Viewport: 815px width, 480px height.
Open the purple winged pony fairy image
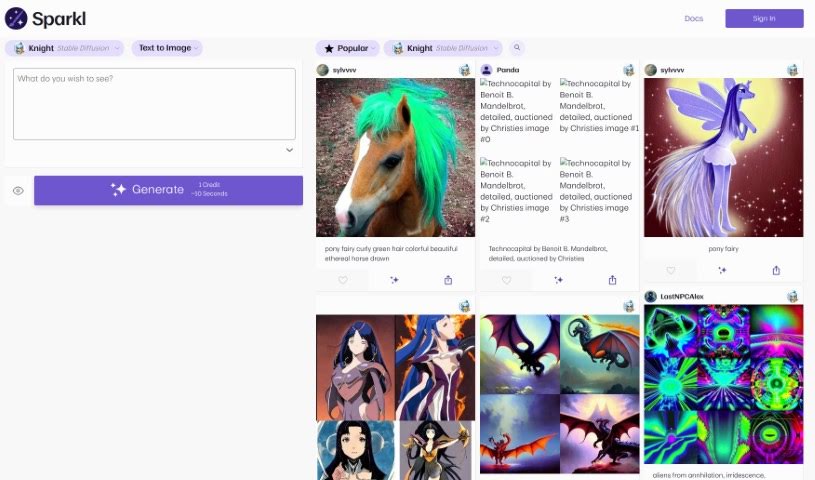724,157
